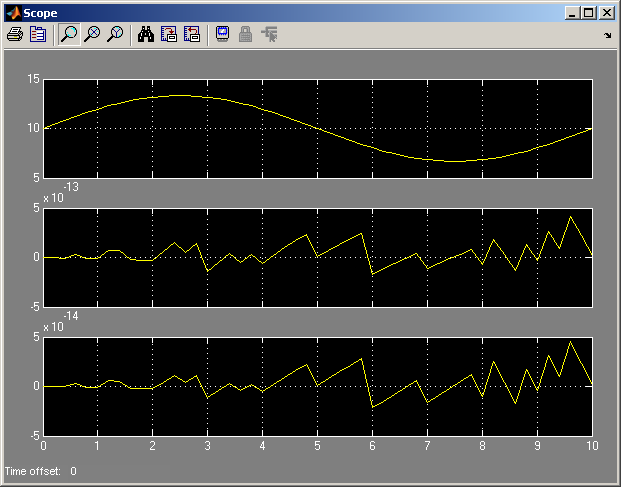Select Zoom Y-axis tool

point(116,34)
